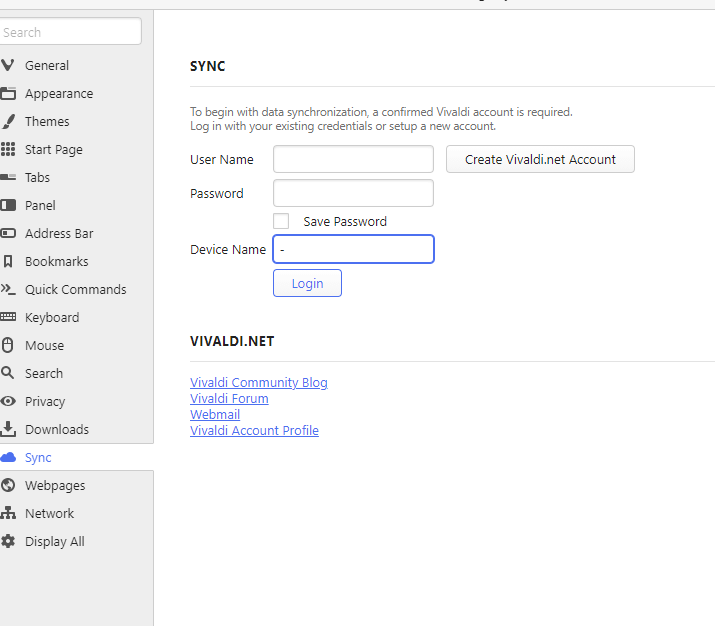The height and width of the screenshot is (626, 715).
Task: Click the settings Search box
Action: [x=70, y=32]
